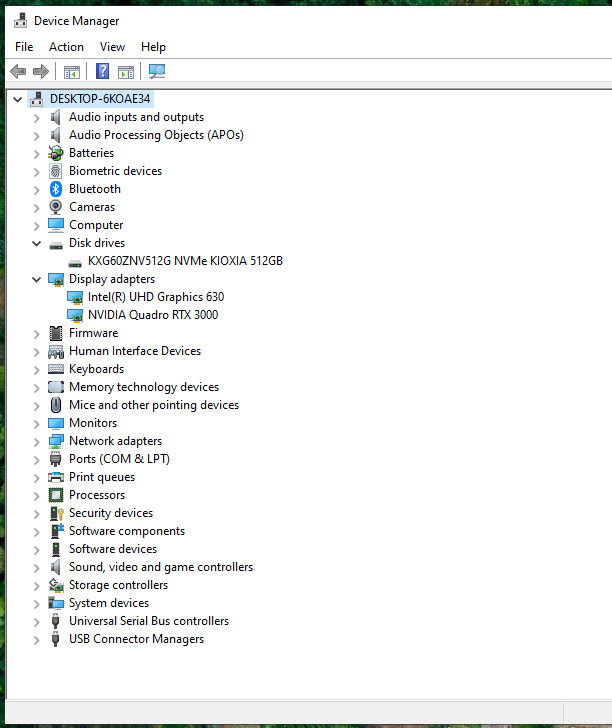Image resolution: width=612 pixels, height=728 pixels.
Task: Select Intel(R) UHD Graphics 630 device
Action: 156,297
